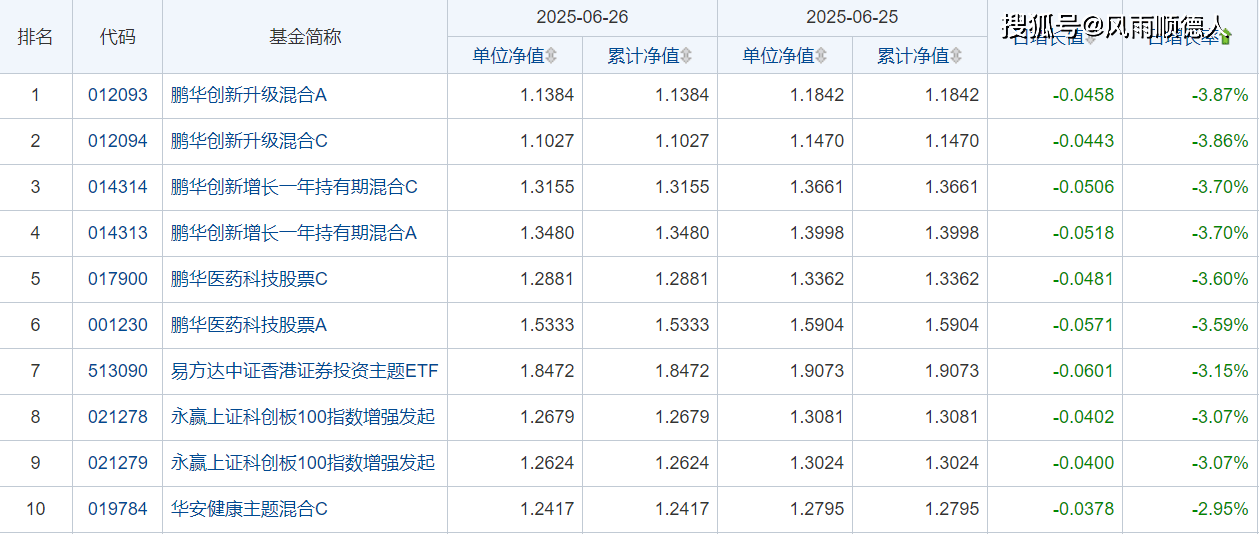Click the 排名 column header
Screen dimensions: 1259x534
click(x=36, y=37)
